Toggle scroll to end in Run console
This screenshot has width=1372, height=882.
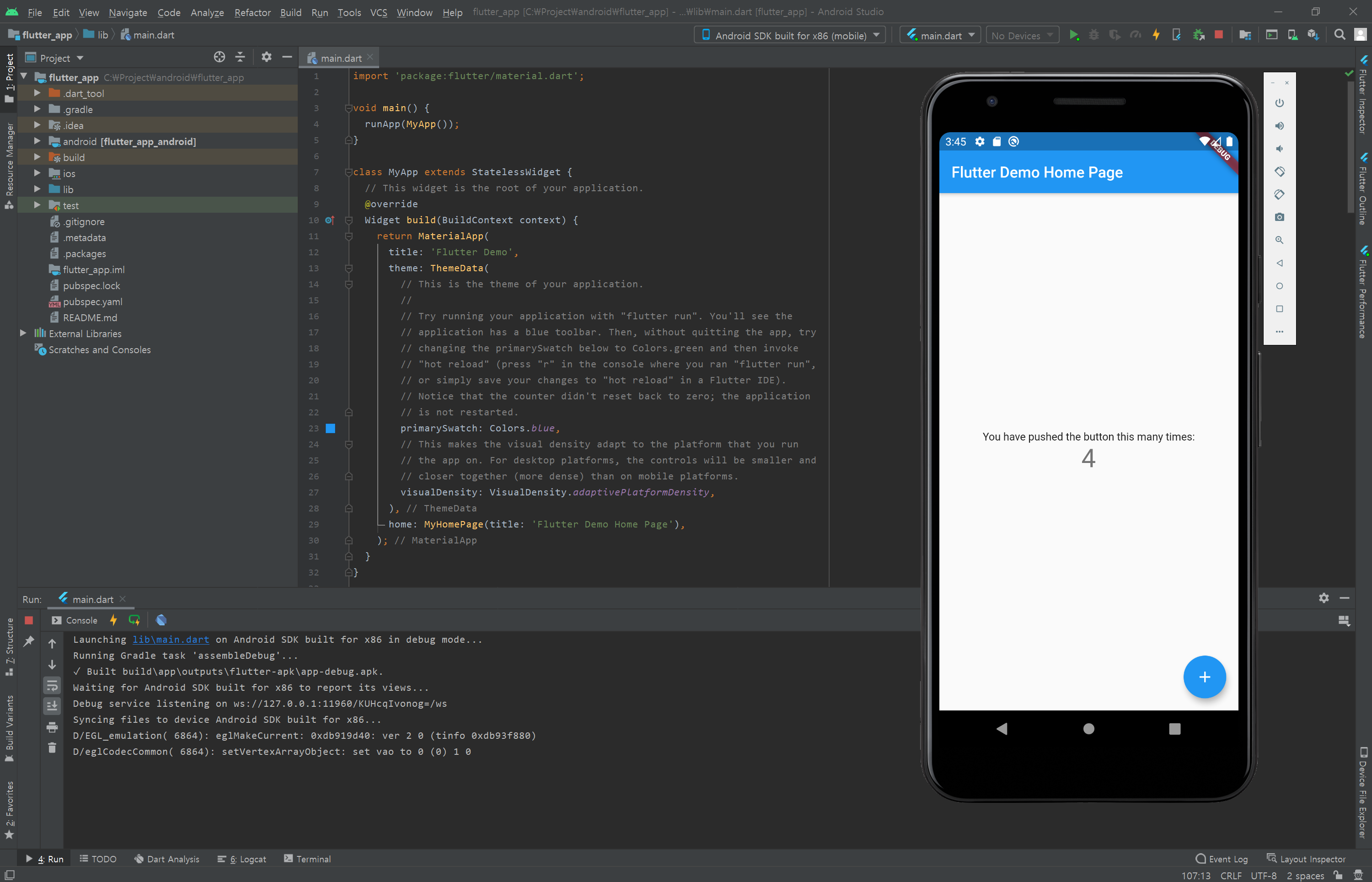click(x=52, y=706)
